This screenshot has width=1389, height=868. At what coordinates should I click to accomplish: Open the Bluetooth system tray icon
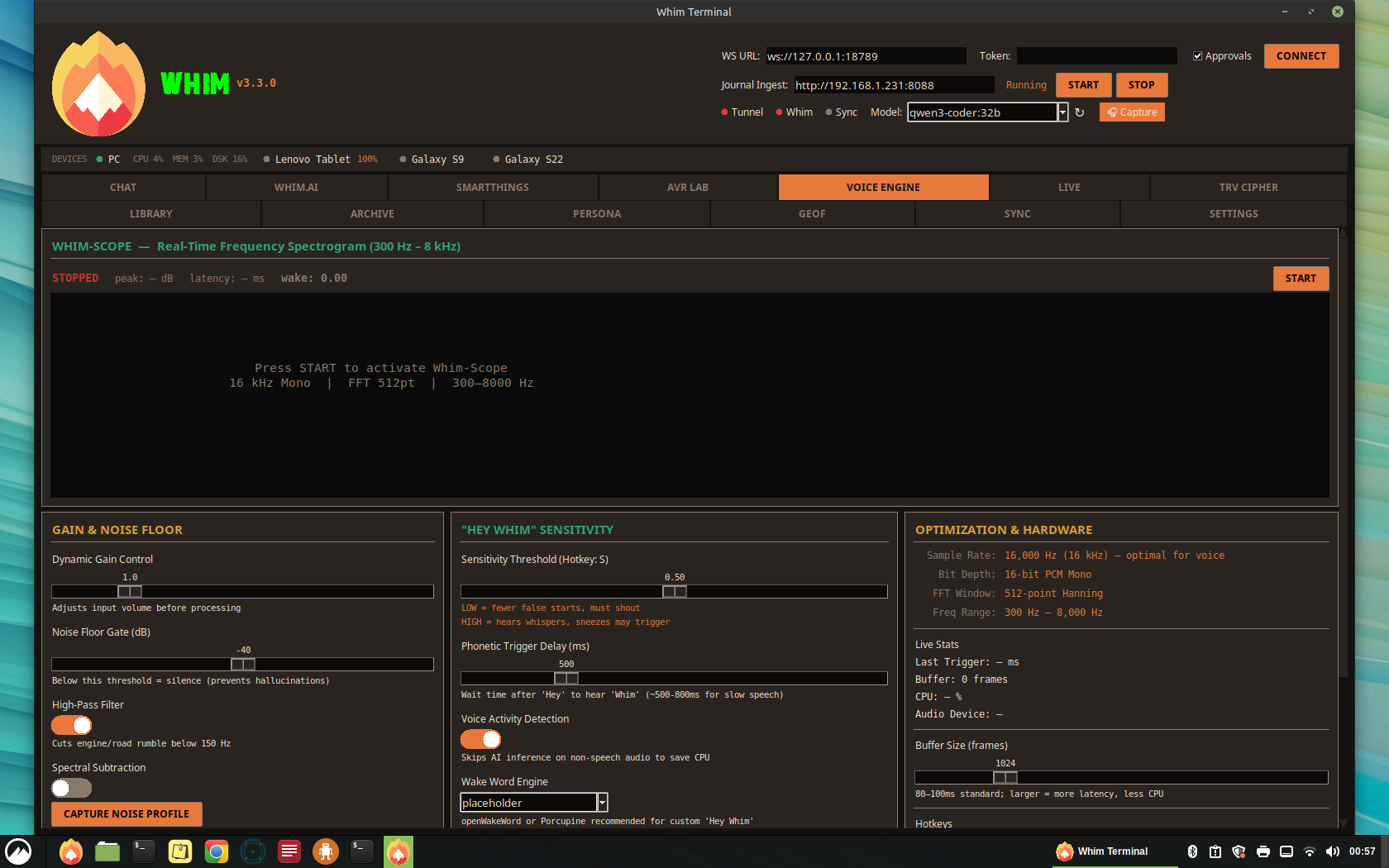1192,851
